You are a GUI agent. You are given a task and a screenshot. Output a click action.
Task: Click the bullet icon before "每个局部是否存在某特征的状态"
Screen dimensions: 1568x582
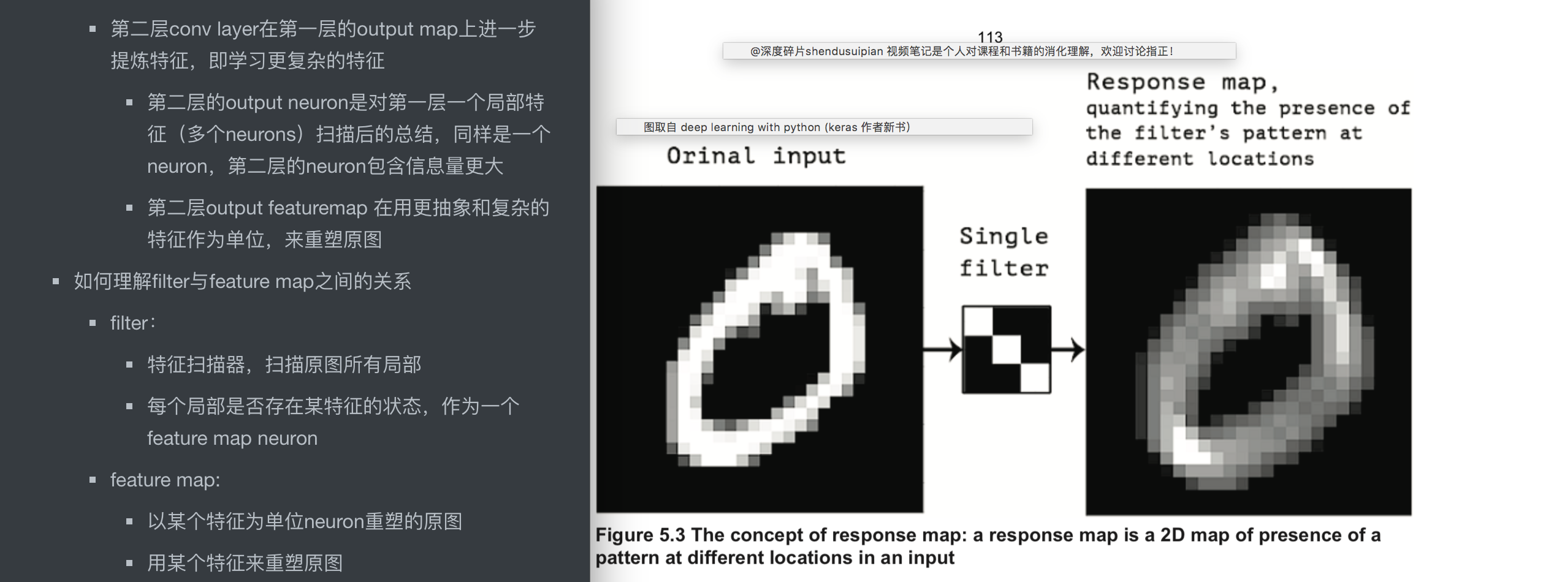tap(129, 406)
